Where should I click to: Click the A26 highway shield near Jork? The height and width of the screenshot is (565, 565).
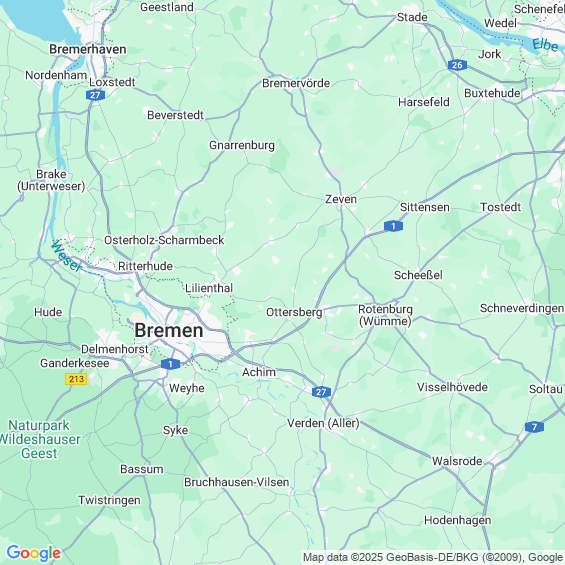[x=457, y=65]
